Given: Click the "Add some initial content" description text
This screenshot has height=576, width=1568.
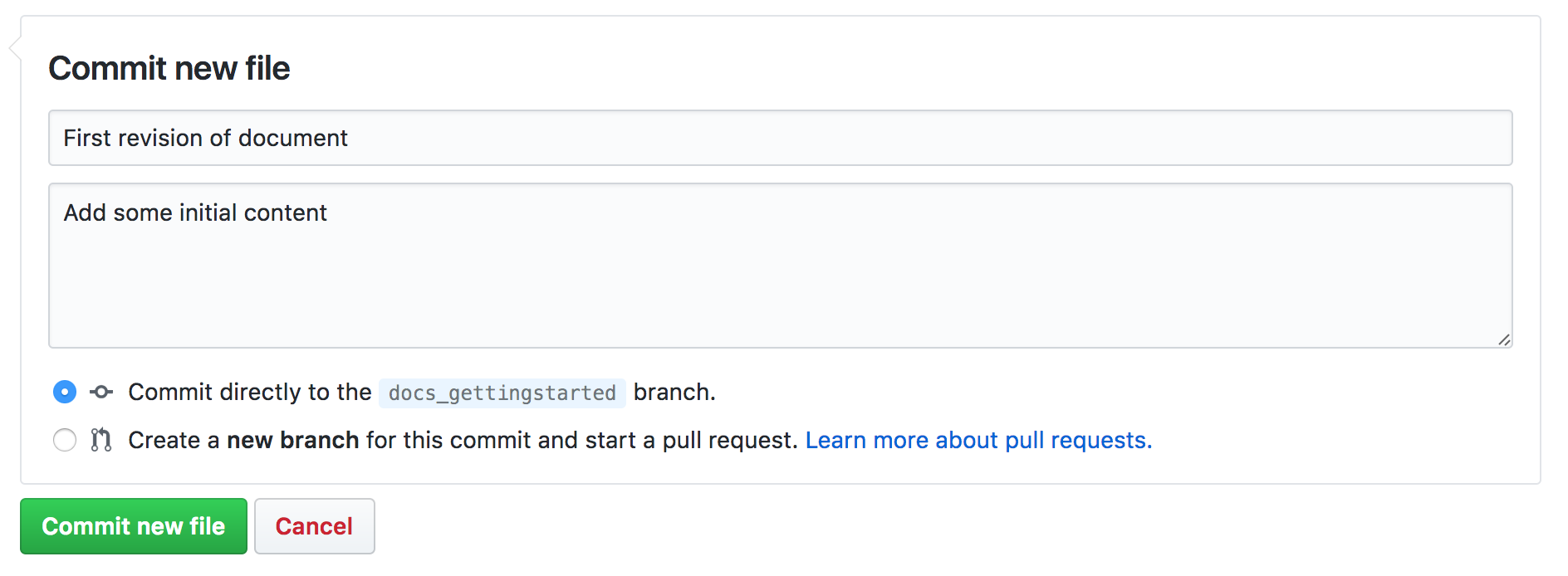Looking at the screenshot, I should 195,212.
